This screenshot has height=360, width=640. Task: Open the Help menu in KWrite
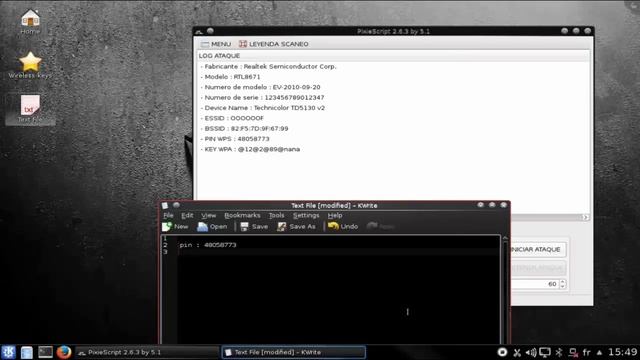pyautogui.click(x=335, y=216)
